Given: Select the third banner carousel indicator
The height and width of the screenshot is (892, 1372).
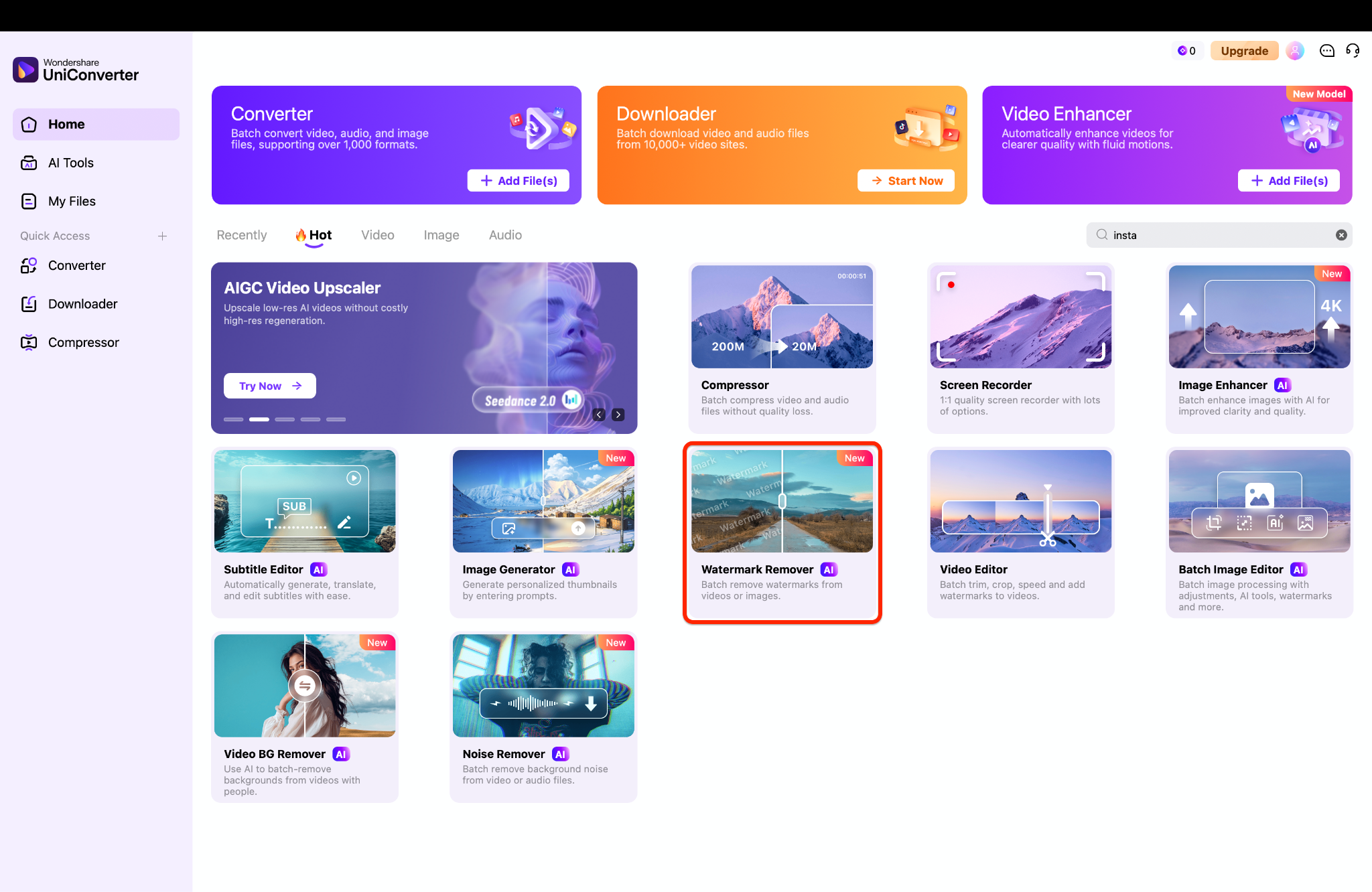Looking at the screenshot, I should (x=285, y=419).
